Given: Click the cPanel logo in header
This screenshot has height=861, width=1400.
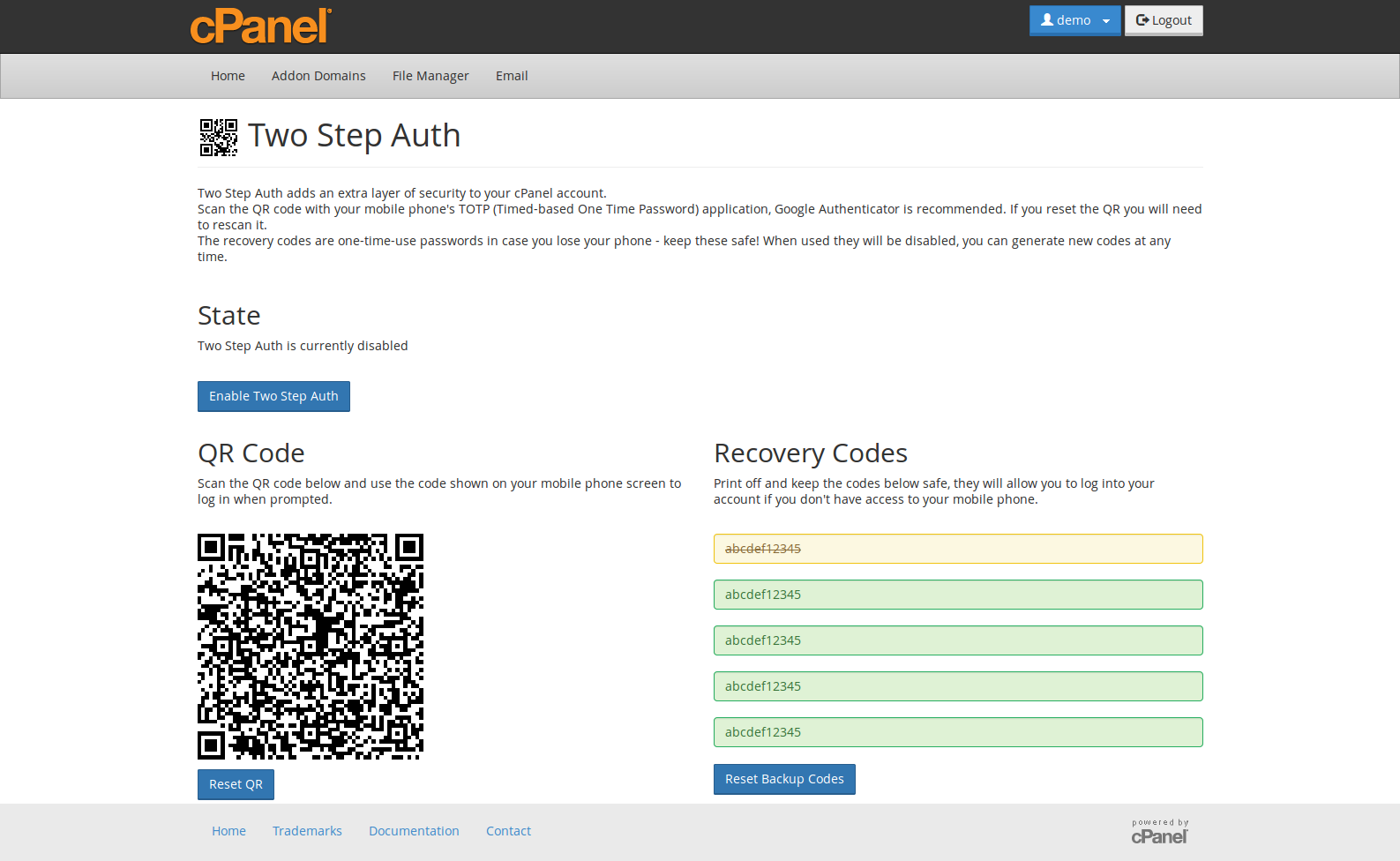Looking at the screenshot, I should [x=261, y=26].
